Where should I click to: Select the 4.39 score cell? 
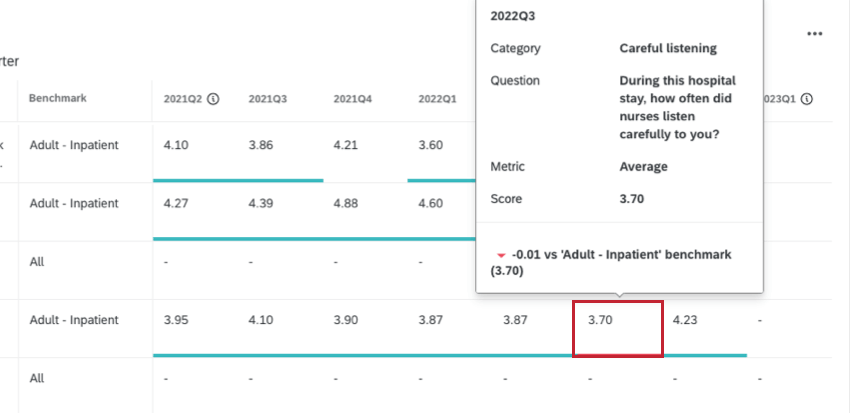click(261, 203)
